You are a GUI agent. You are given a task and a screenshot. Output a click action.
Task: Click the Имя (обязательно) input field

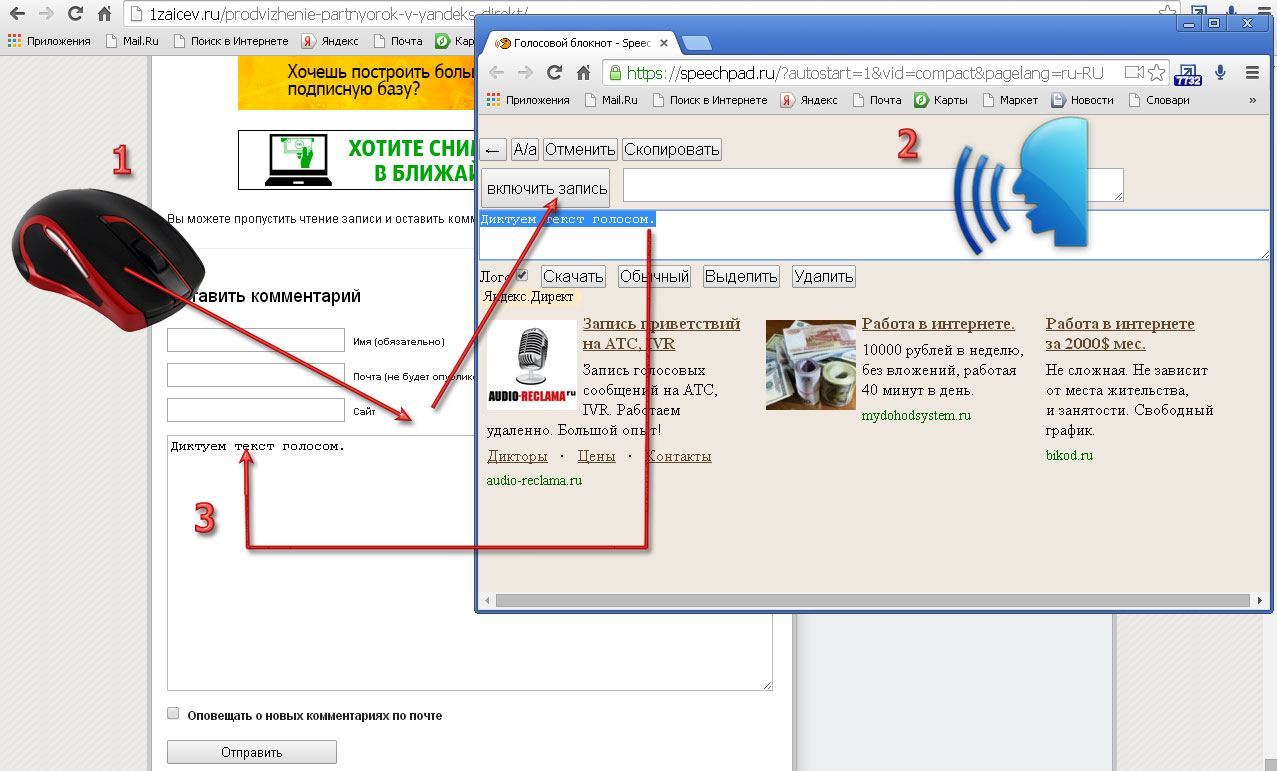click(x=256, y=341)
